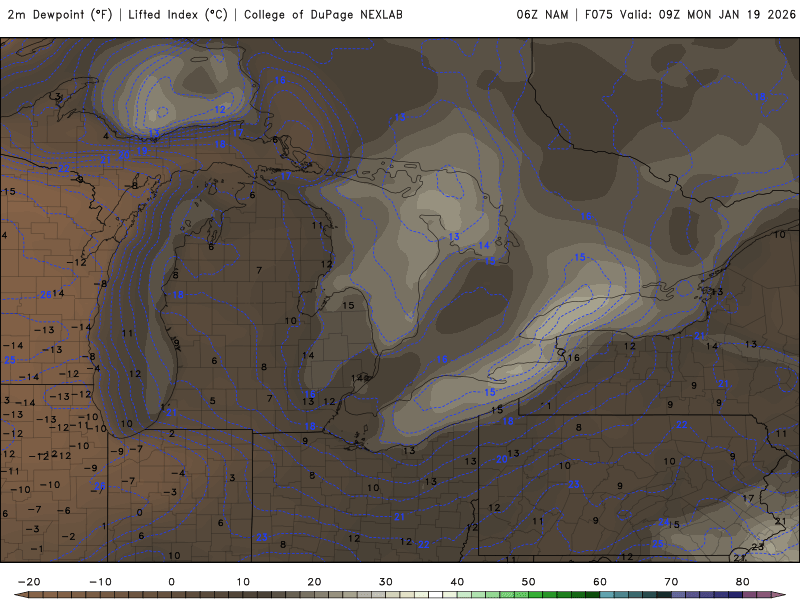
Task: Click the '20' label on the color bar
Action: click(x=314, y=582)
